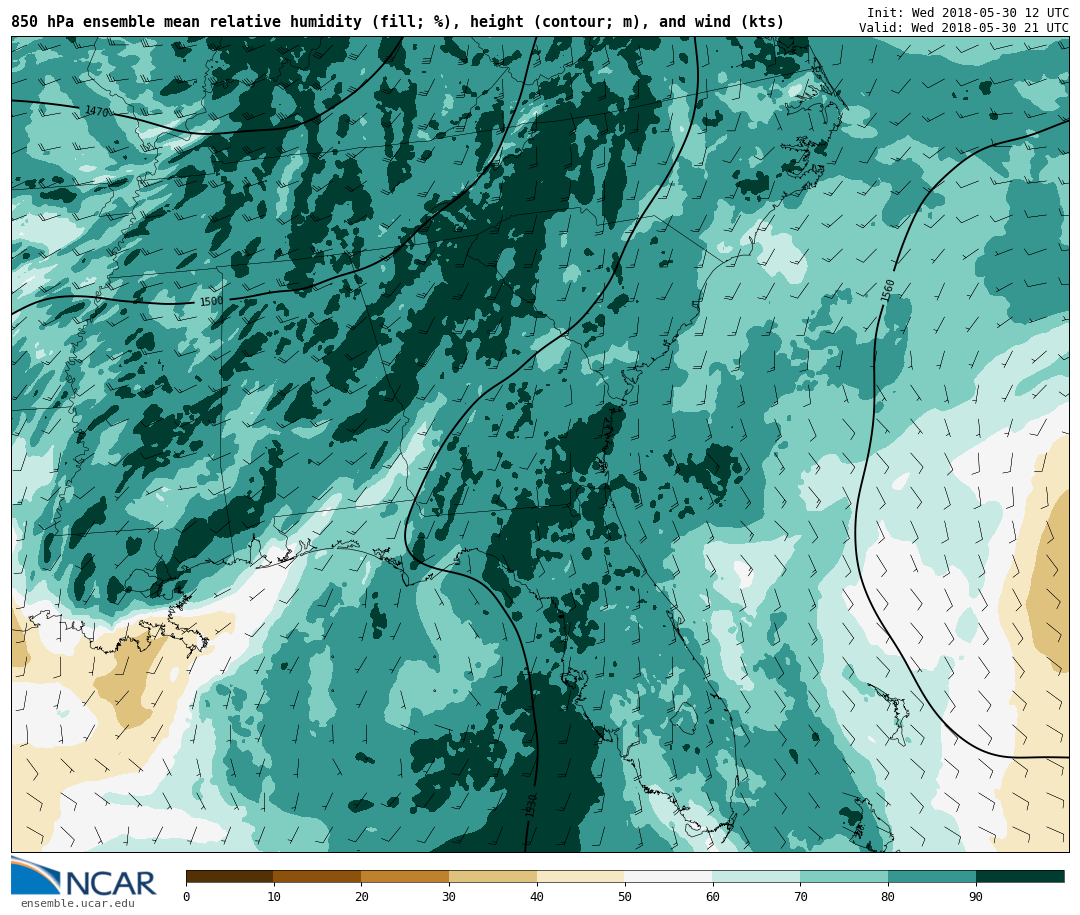Click the colorbar tick label 20
The height and width of the screenshot is (915, 1080).
(x=362, y=896)
